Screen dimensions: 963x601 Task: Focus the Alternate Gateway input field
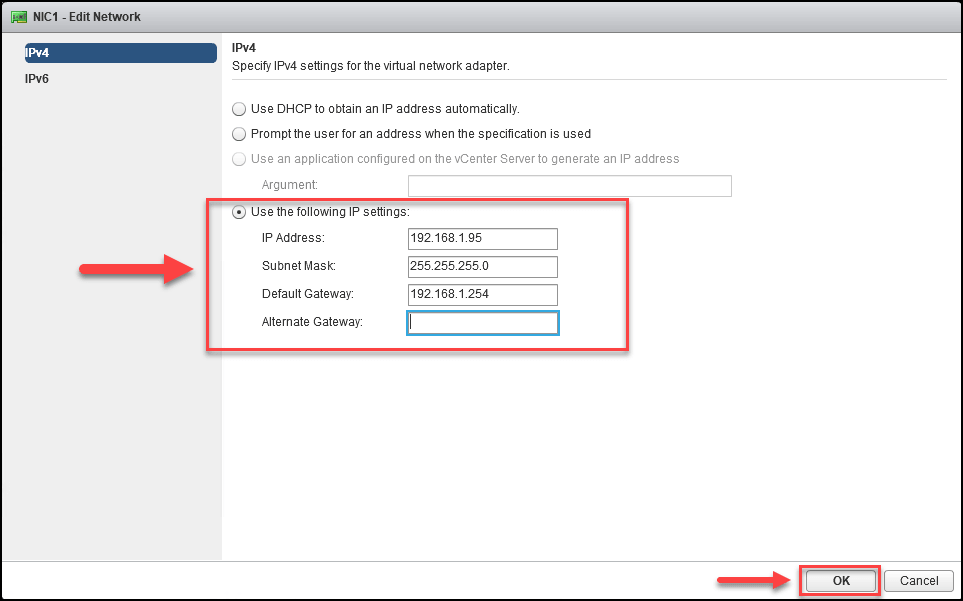click(x=483, y=323)
